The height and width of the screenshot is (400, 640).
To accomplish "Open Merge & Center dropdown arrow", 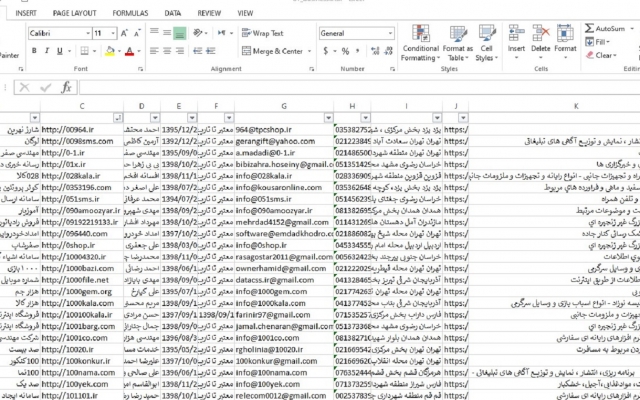I will (x=309, y=51).
